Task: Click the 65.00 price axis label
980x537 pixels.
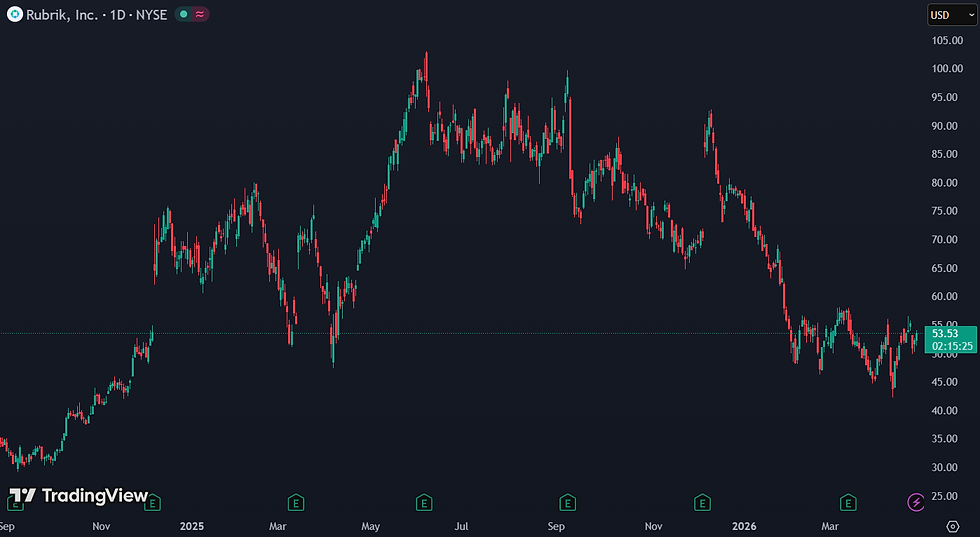Action: pyautogui.click(x=944, y=268)
